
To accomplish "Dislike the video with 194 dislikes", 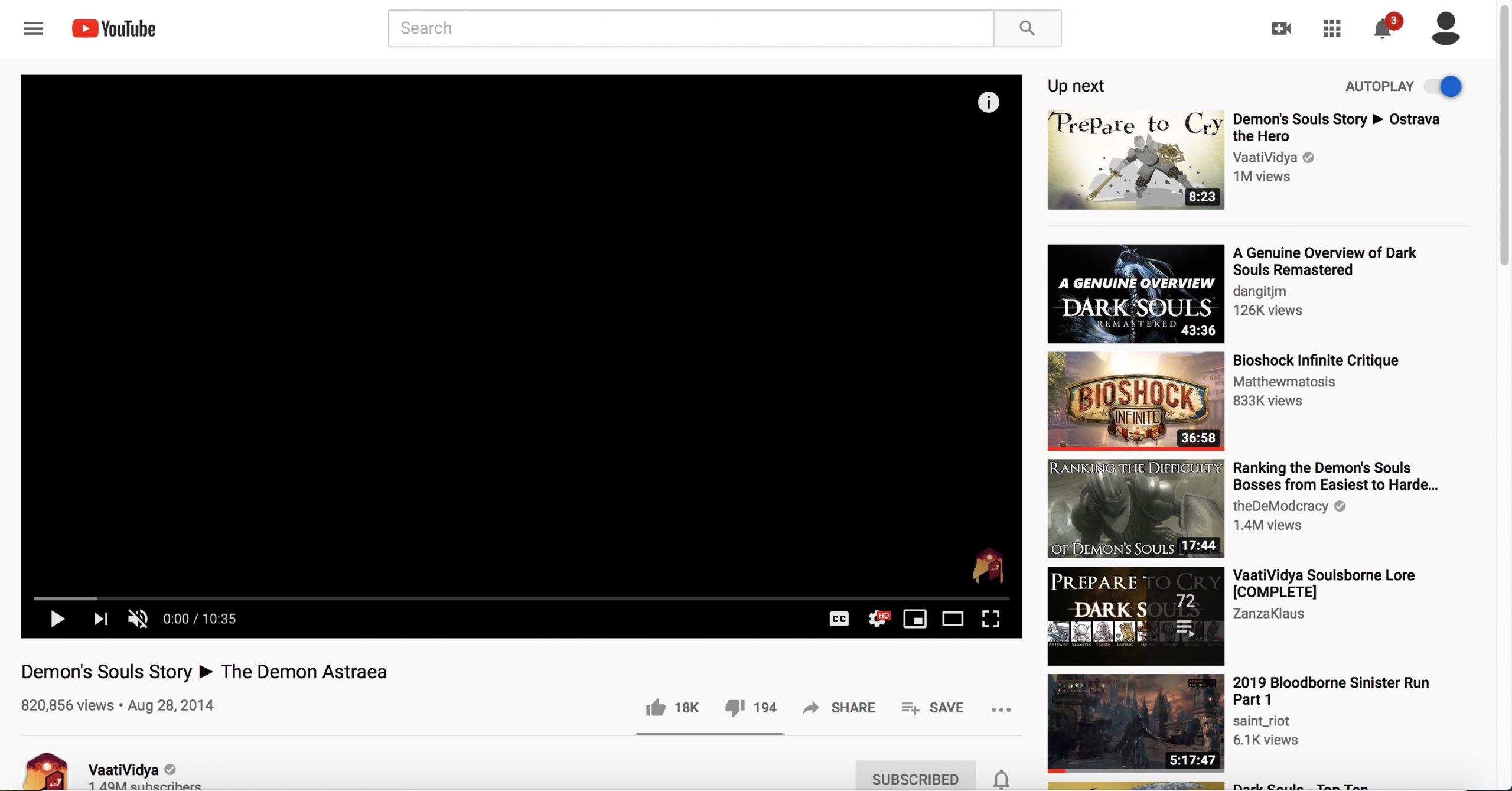I will pos(751,707).
